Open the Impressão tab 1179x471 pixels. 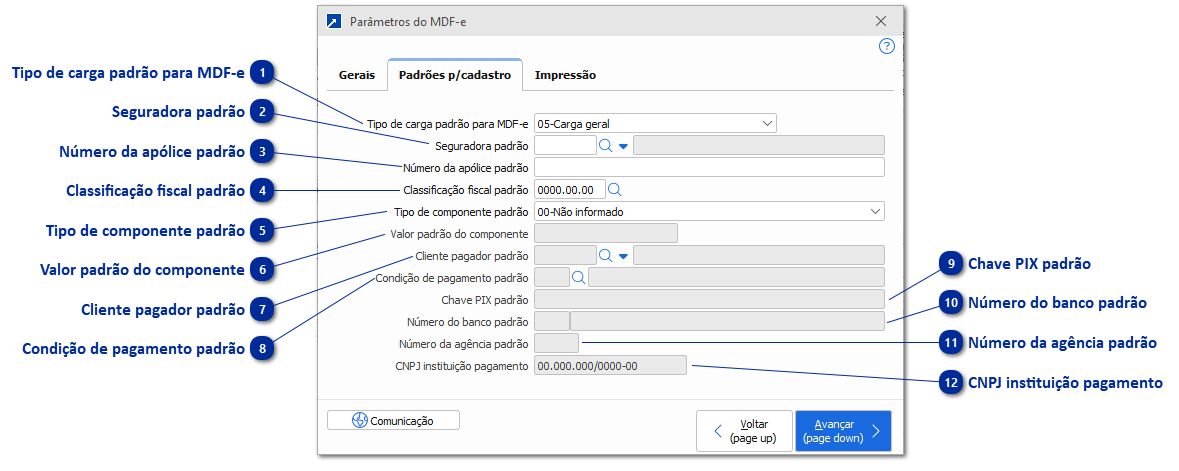pyautogui.click(x=565, y=75)
